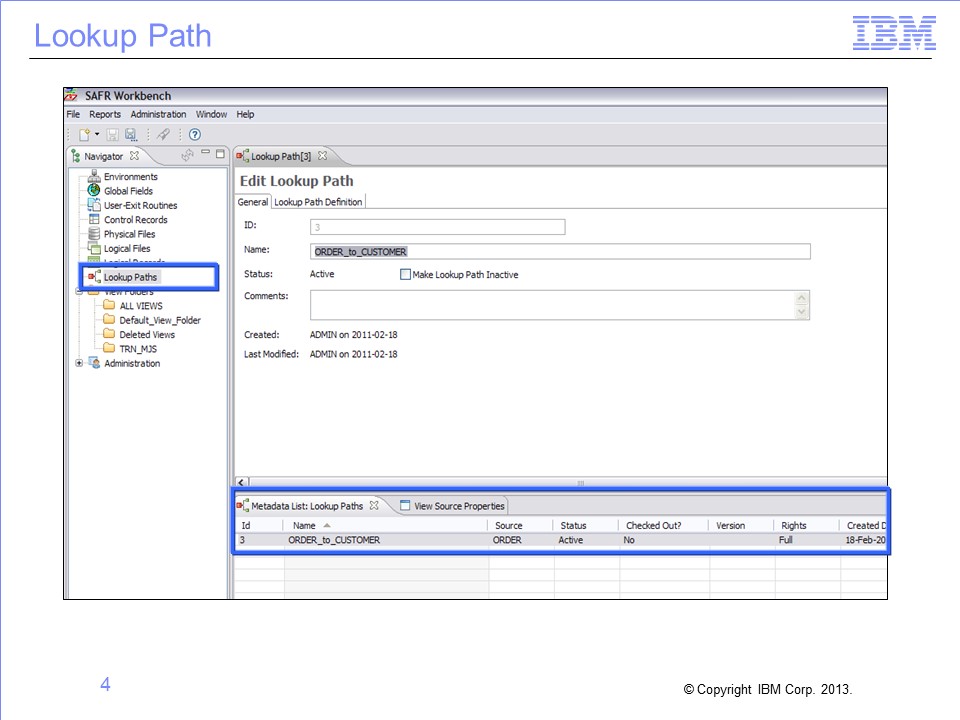960x720 pixels.
Task: Click the Link with Editor icon in Navigator
Action: click(187, 156)
